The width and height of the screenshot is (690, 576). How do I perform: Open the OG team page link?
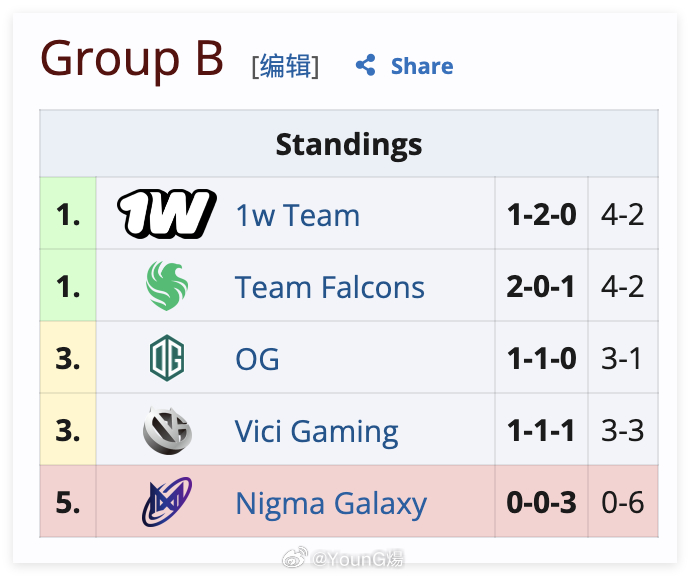257,359
